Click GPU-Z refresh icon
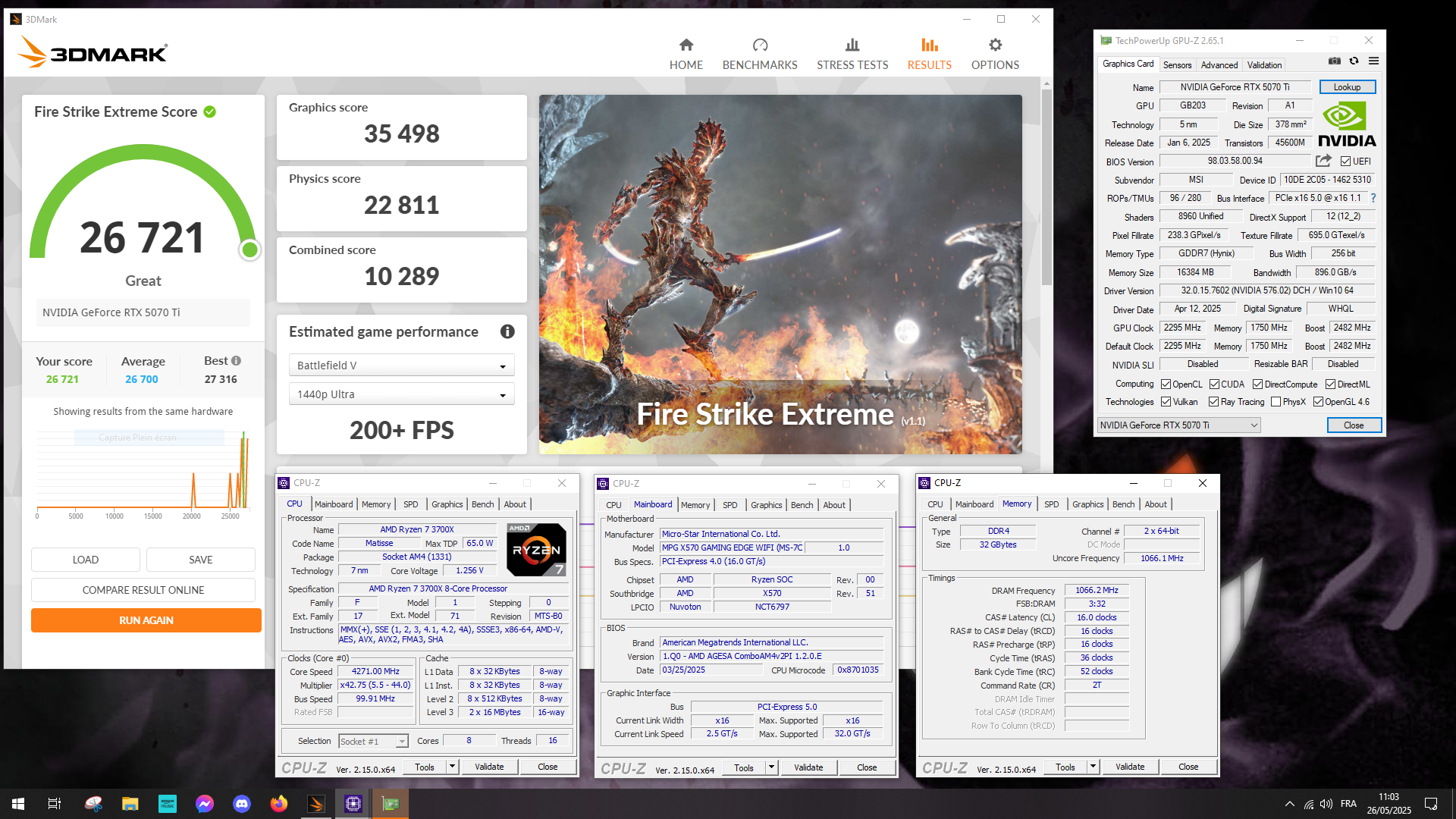The image size is (1456, 819). point(1354,61)
